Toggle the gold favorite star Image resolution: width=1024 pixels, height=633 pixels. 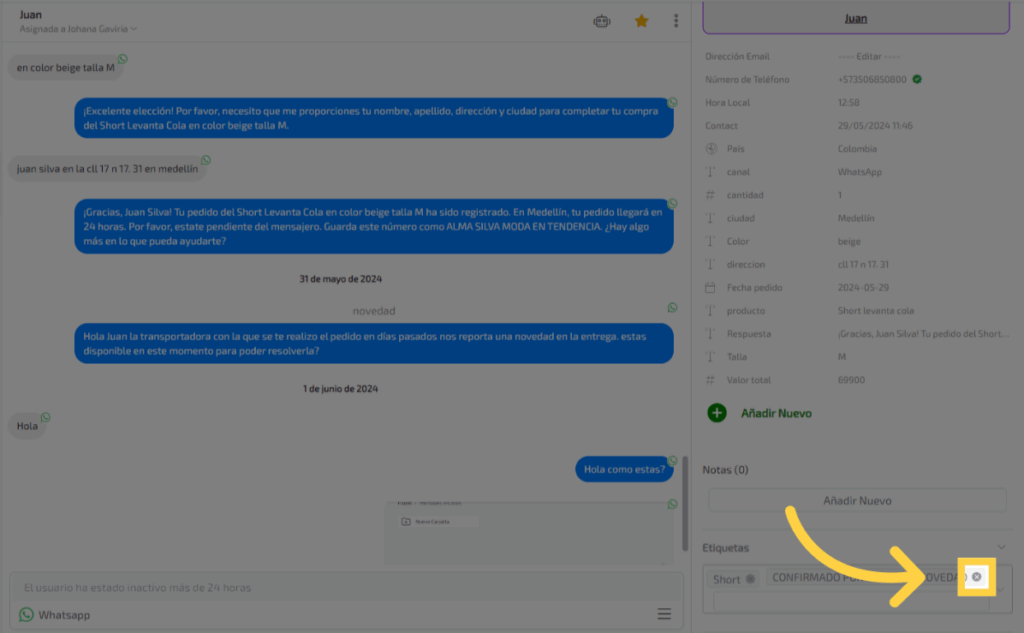642,20
